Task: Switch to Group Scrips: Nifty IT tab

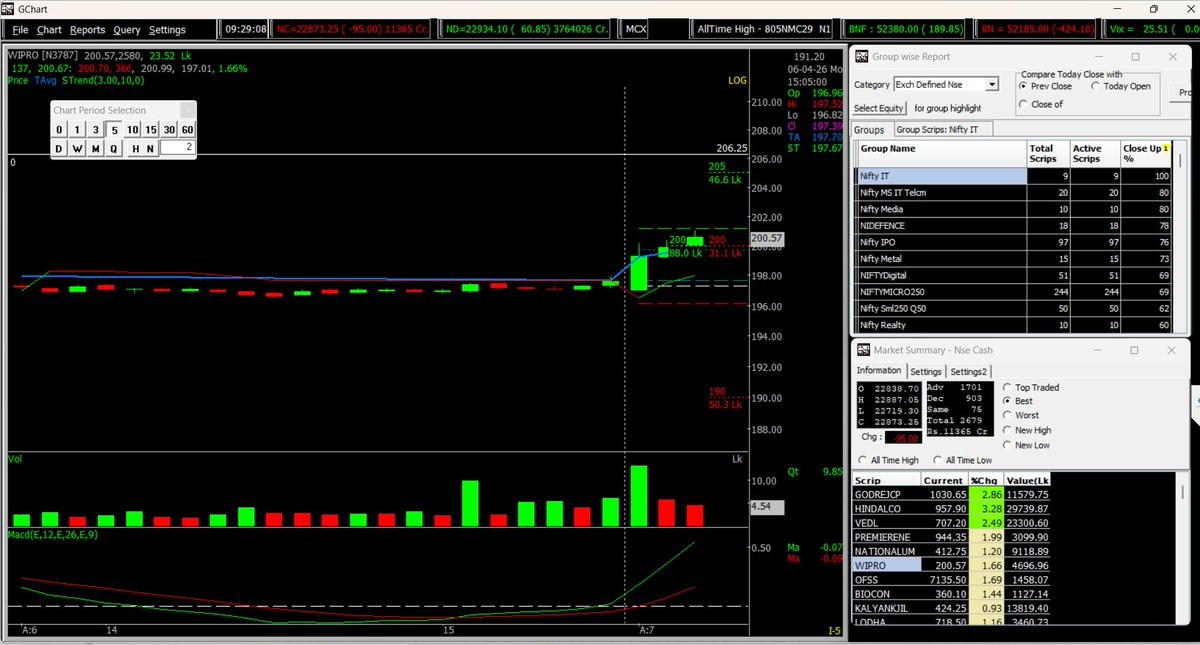Action: click(x=943, y=130)
